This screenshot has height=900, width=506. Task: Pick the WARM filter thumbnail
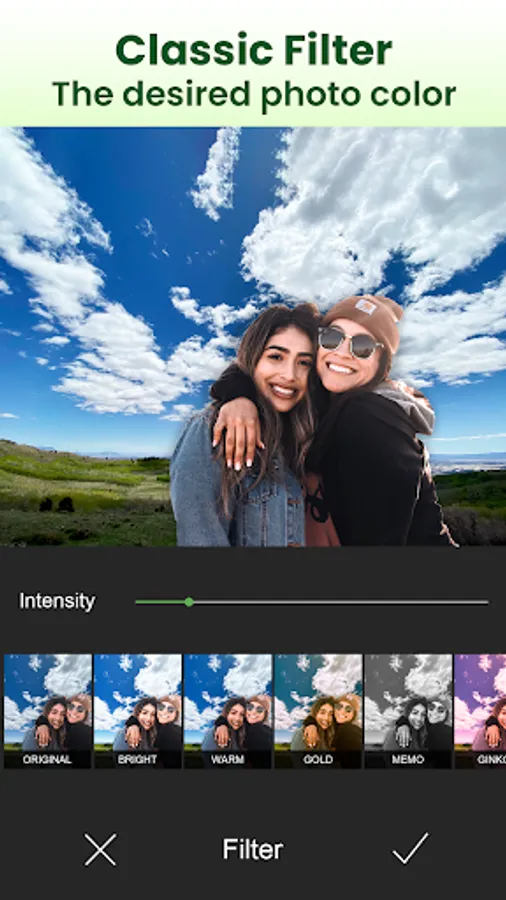click(x=228, y=711)
